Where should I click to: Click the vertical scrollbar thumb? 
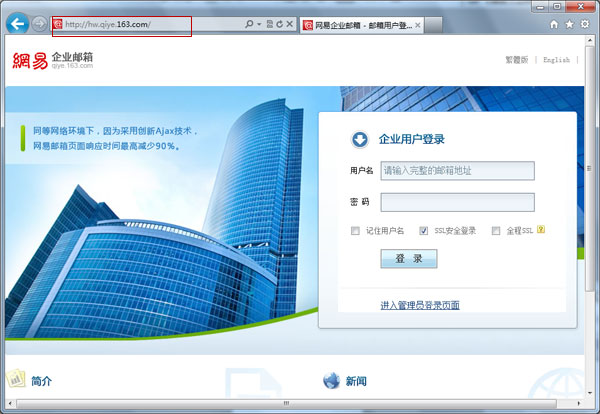pos(590,170)
